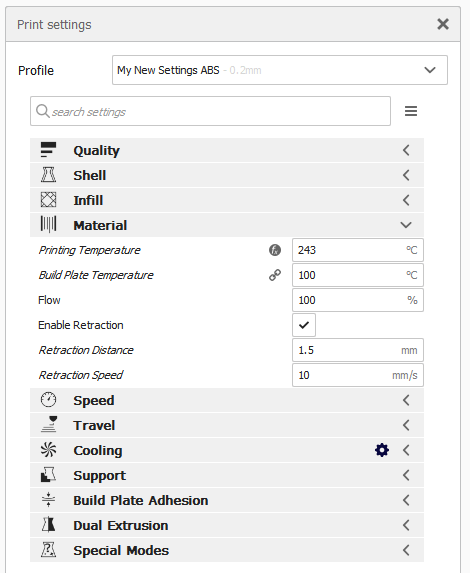470x573 pixels.
Task: Click the Speed gauge icon
Action: 48,400
